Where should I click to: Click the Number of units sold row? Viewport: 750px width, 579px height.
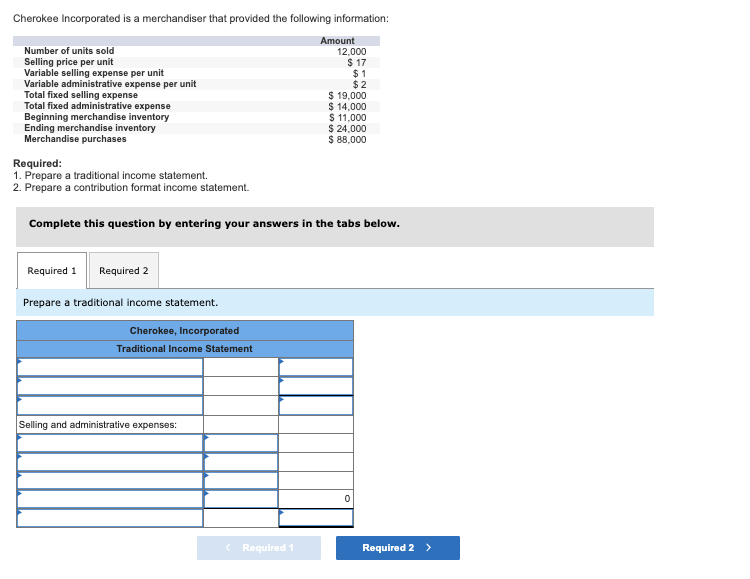pyautogui.click(x=196, y=51)
